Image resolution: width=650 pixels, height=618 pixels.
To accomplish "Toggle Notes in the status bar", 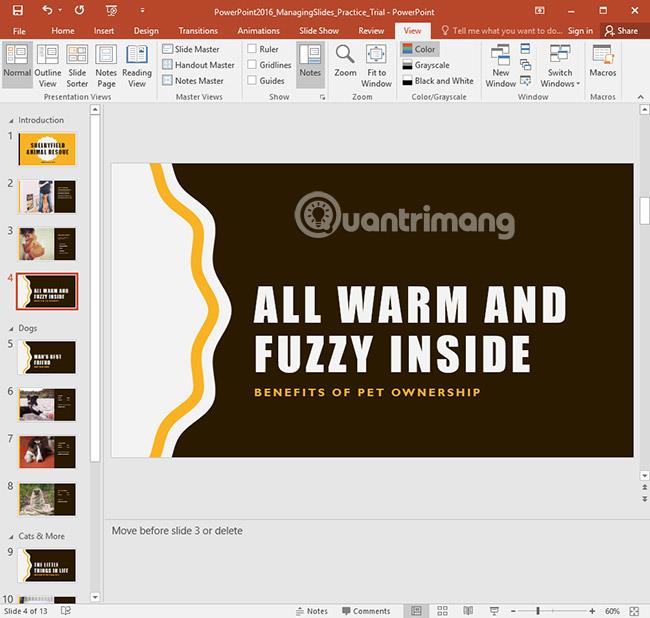I will (312, 611).
